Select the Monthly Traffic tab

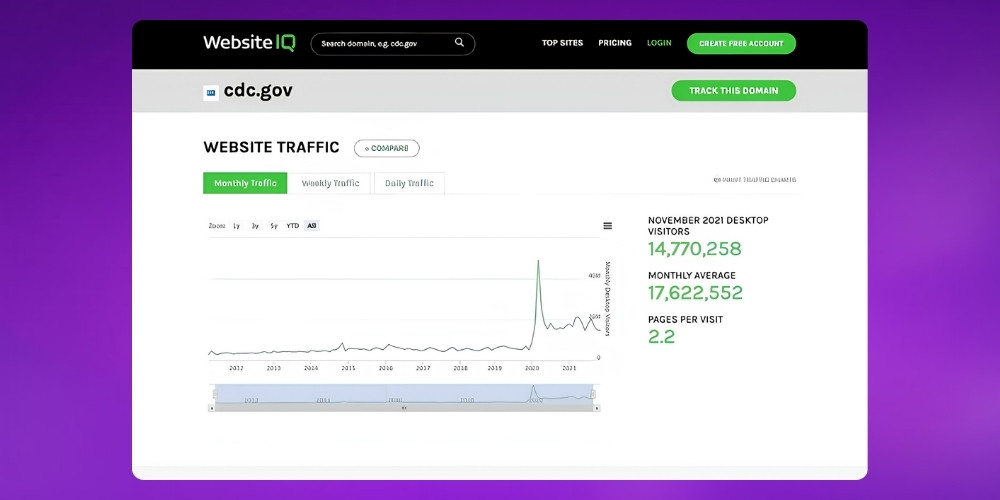point(245,183)
